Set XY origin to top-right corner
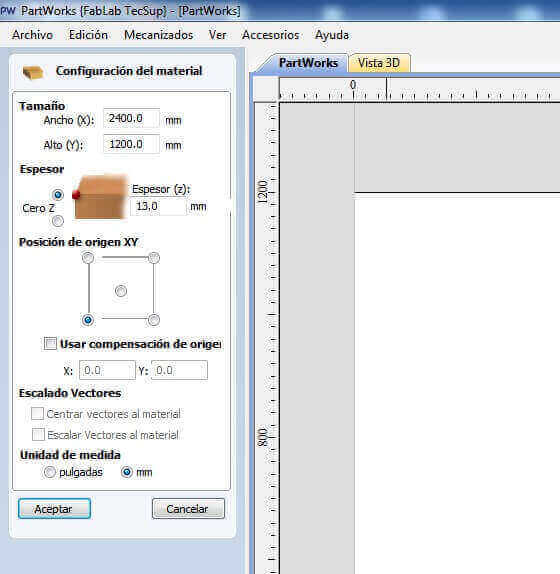Screen dimensions: 560x574 154,258
